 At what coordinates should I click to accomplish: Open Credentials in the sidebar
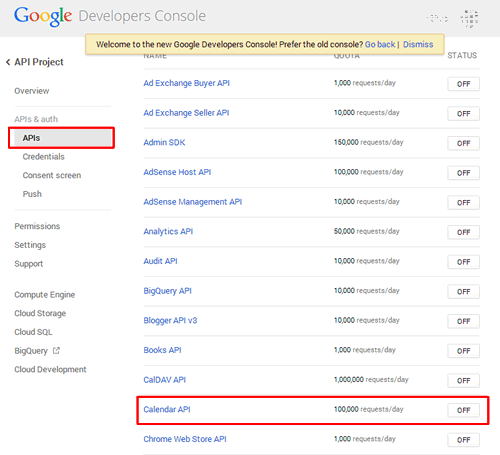(x=43, y=157)
